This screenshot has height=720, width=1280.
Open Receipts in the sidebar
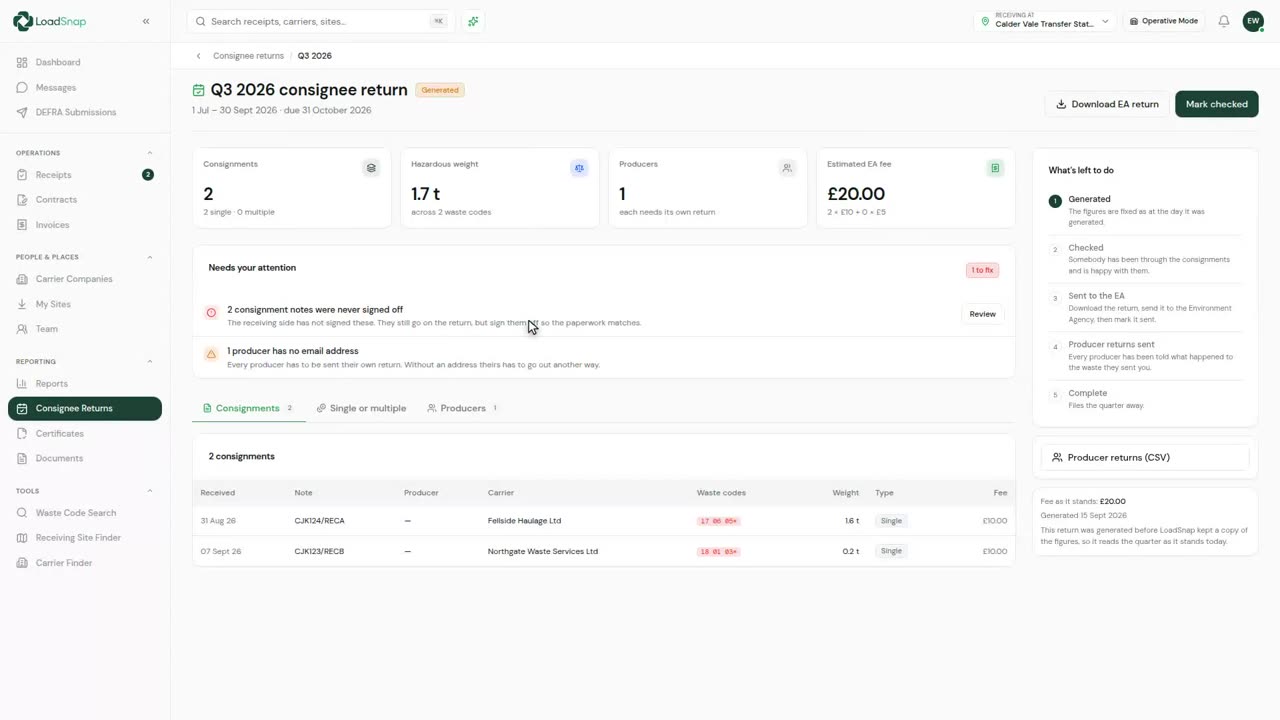click(85, 175)
